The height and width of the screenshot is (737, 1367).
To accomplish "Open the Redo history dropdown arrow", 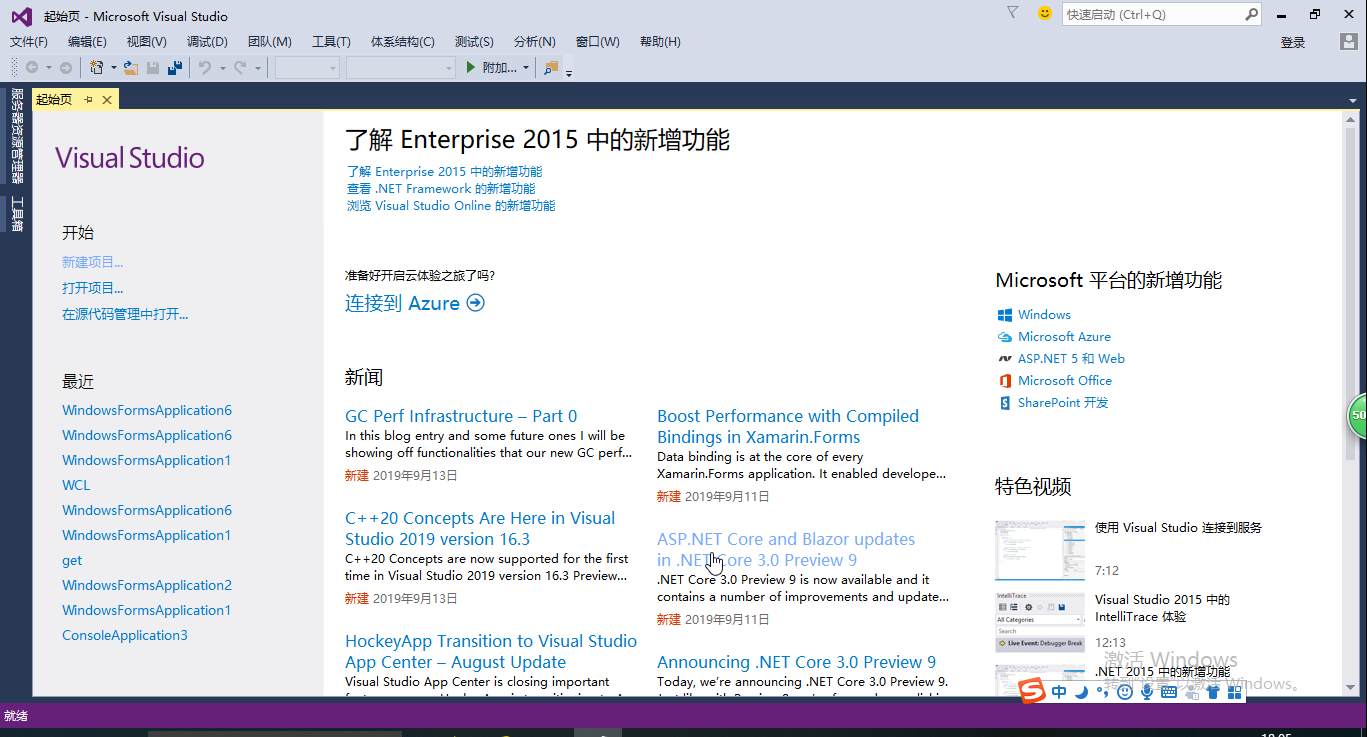I will [257, 68].
